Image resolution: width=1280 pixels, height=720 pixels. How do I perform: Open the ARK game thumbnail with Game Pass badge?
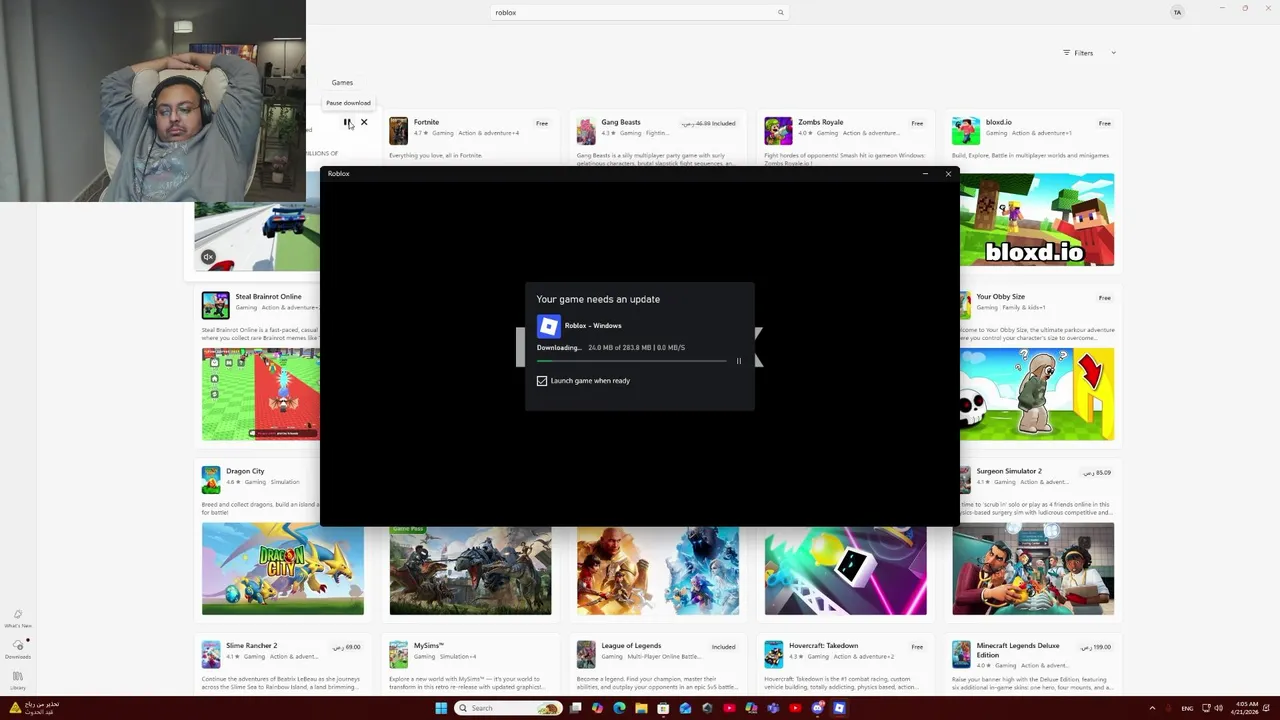[x=470, y=569]
